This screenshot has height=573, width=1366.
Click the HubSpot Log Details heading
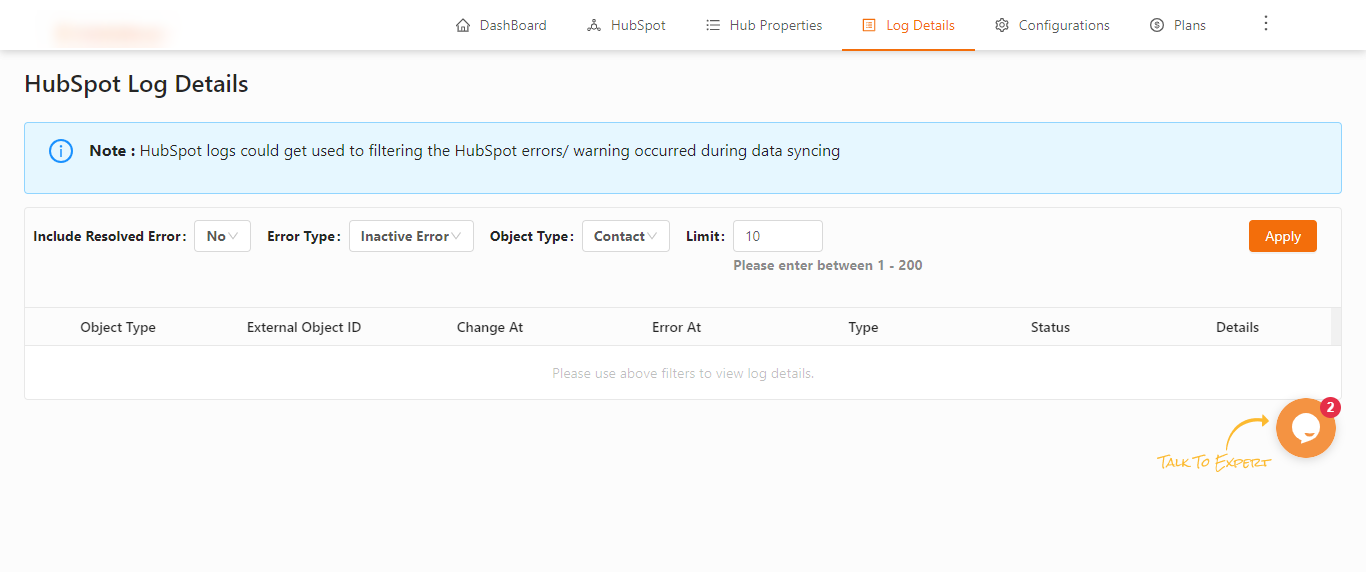(x=136, y=84)
